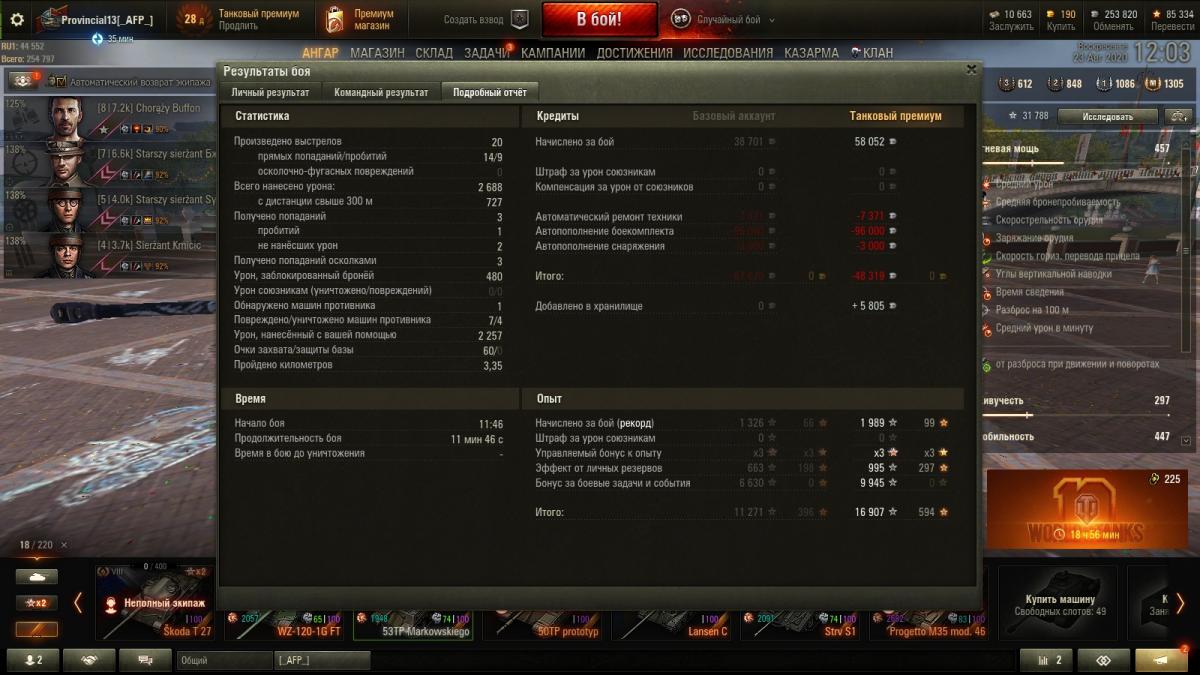The image size is (1200, 675).
Task: Open the МАГАЗИН menu tab
Action: tap(378, 53)
